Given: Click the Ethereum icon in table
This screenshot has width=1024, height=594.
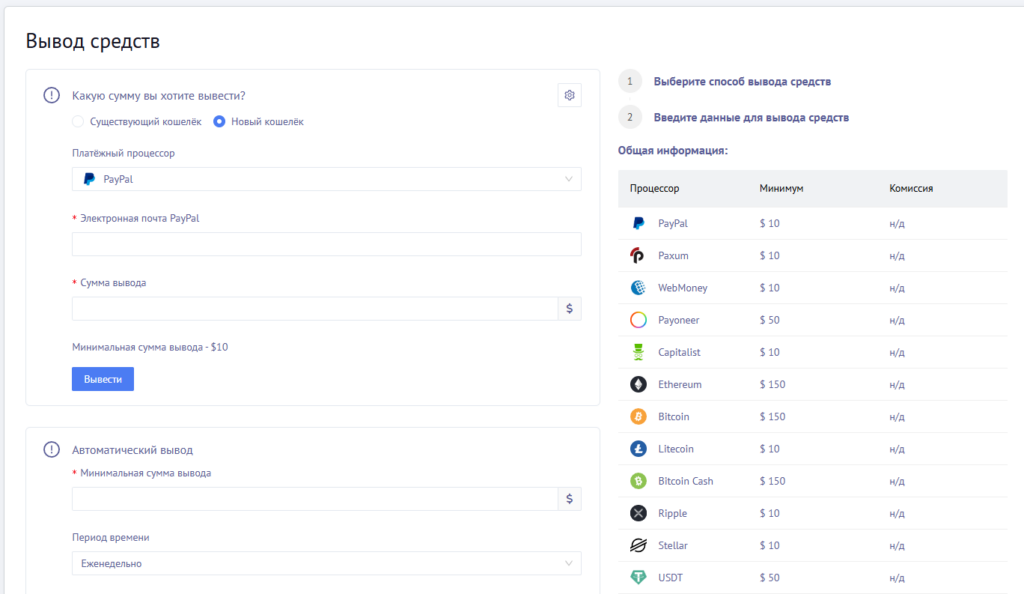Looking at the screenshot, I should 638,384.
